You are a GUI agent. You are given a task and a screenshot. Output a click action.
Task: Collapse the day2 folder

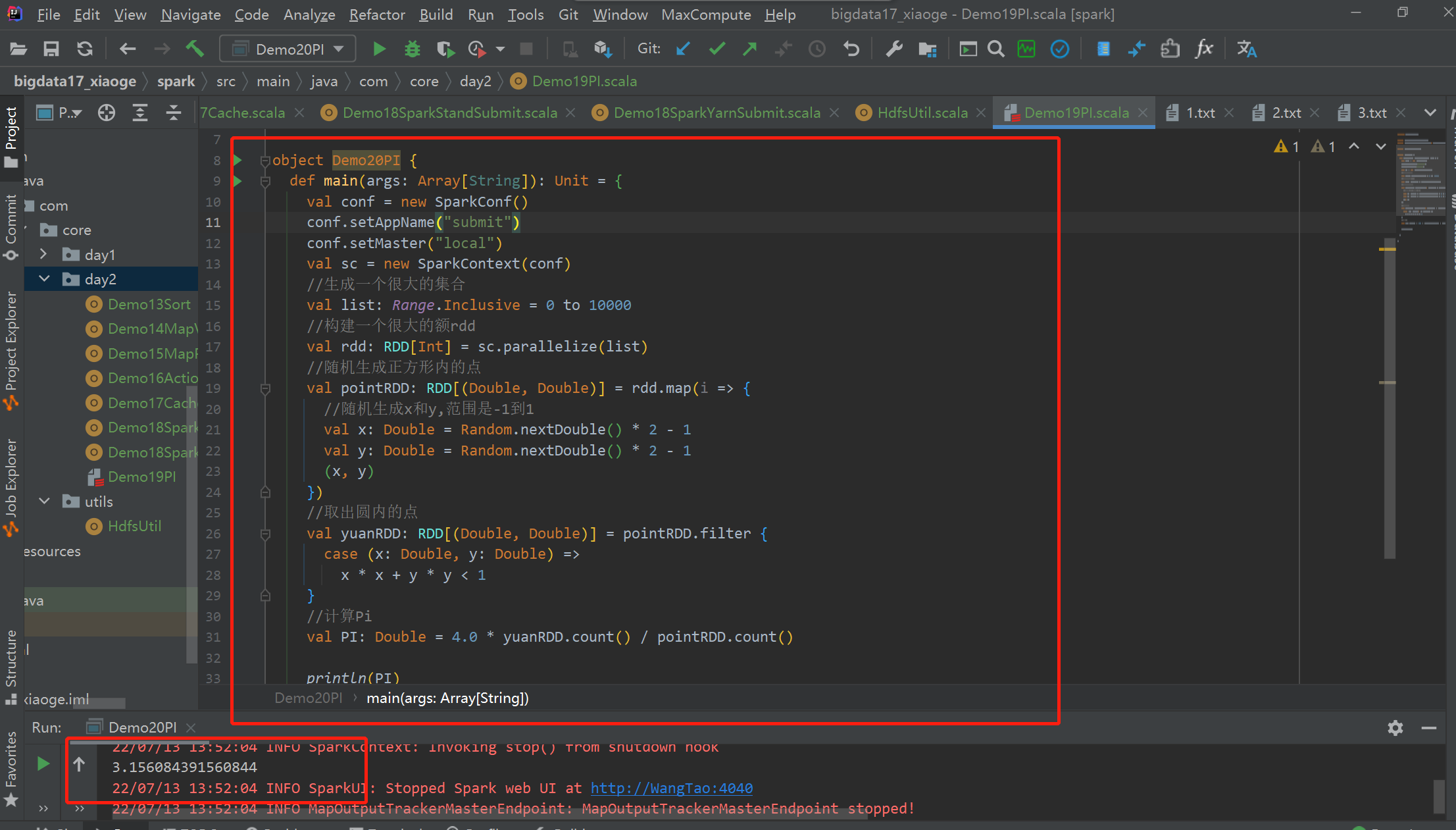coord(43,279)
